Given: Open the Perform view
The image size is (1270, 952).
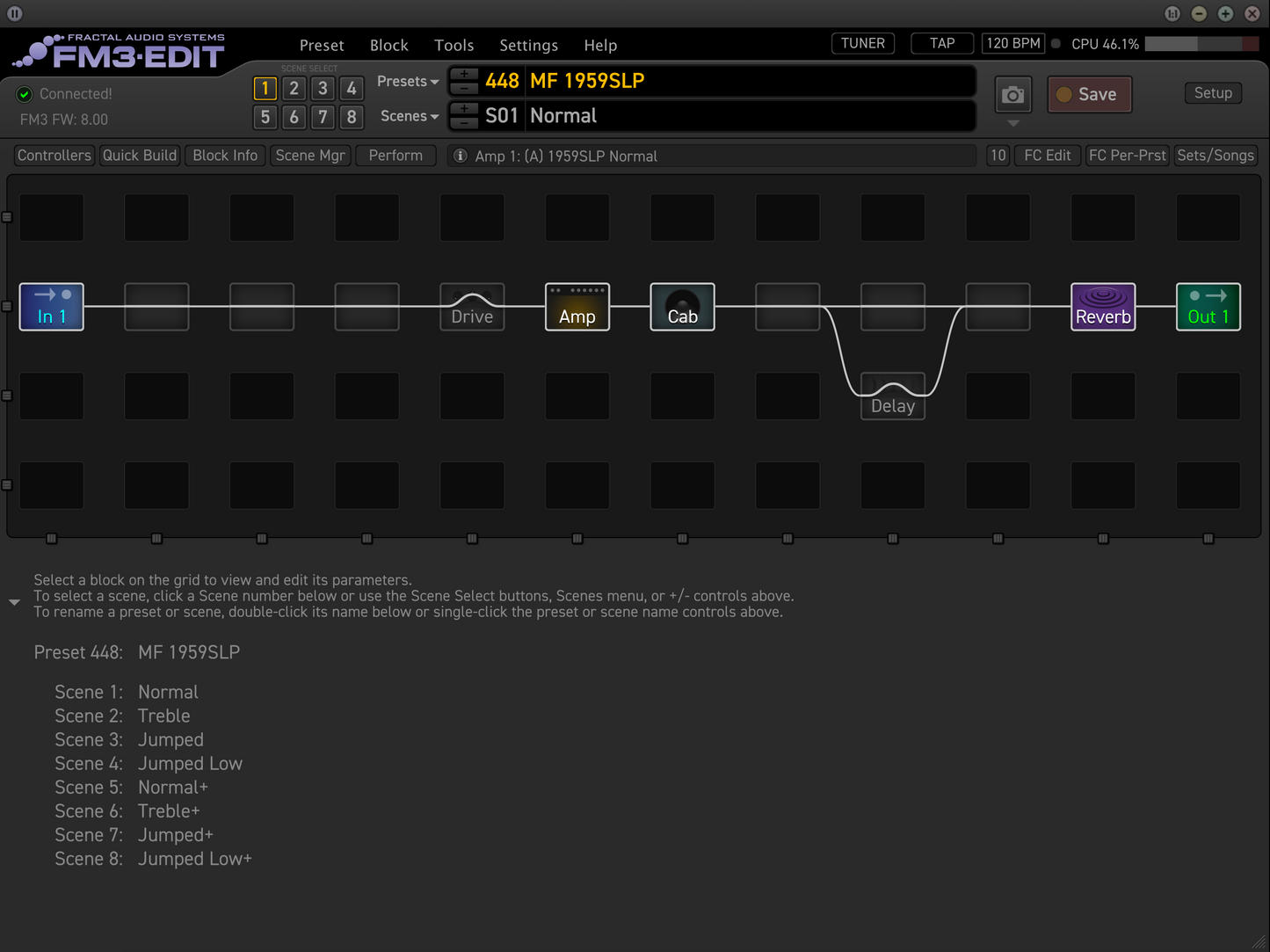Looking at the screenshot, I should (x=396, y=156).
